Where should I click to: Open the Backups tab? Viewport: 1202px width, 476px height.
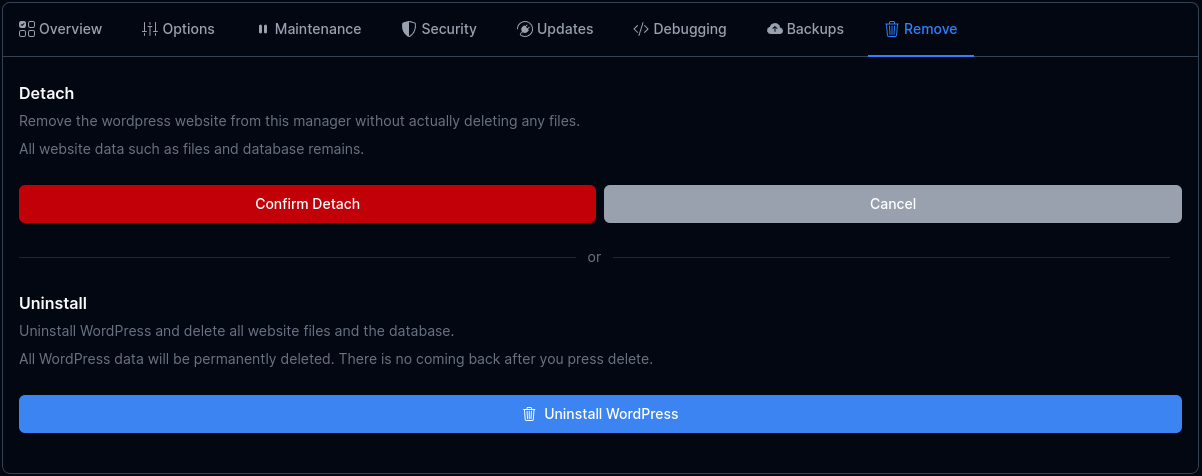(x=815, y=29)
